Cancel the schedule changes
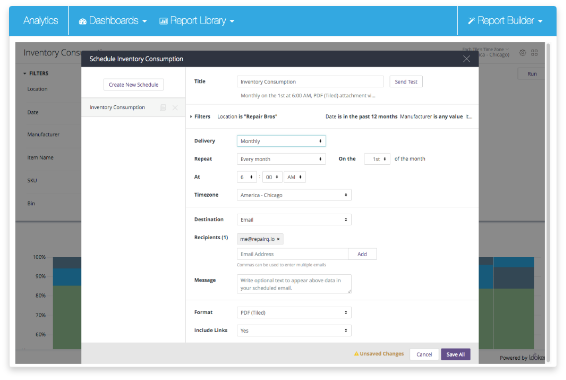Screen dimensions: 566x380 (x=424, y=354)
